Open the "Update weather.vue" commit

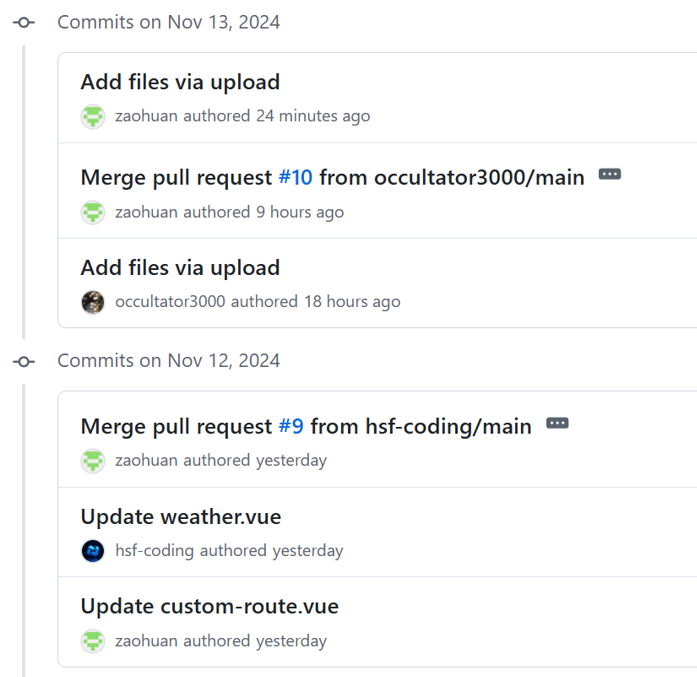(x=181, y=517)
